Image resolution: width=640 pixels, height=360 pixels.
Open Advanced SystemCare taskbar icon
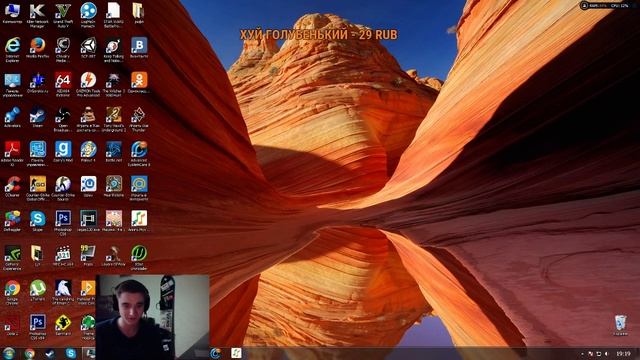[216, 353]
